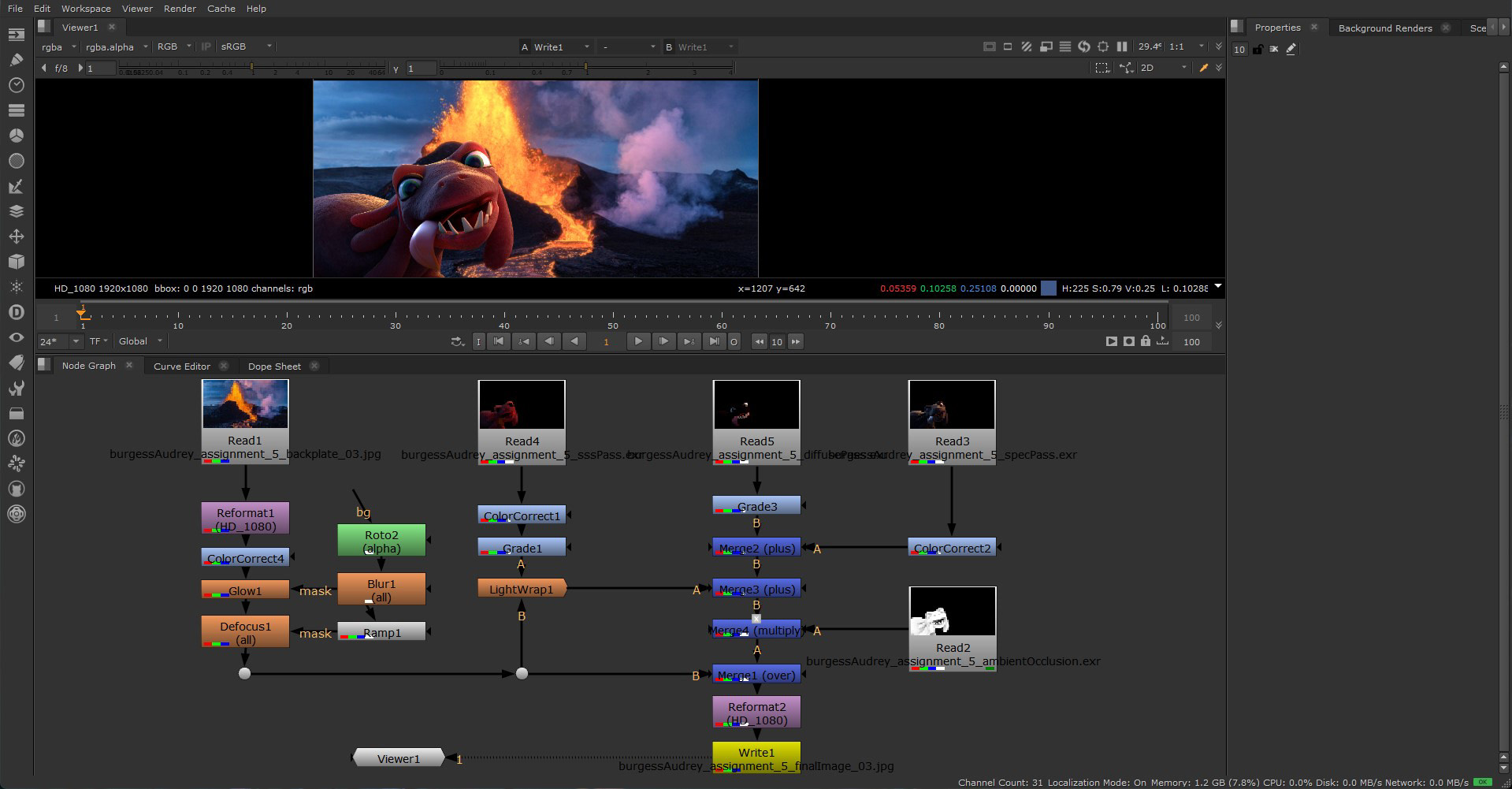
Task: Toggle the scanline stripes viewer icon
Action: 1064,47
